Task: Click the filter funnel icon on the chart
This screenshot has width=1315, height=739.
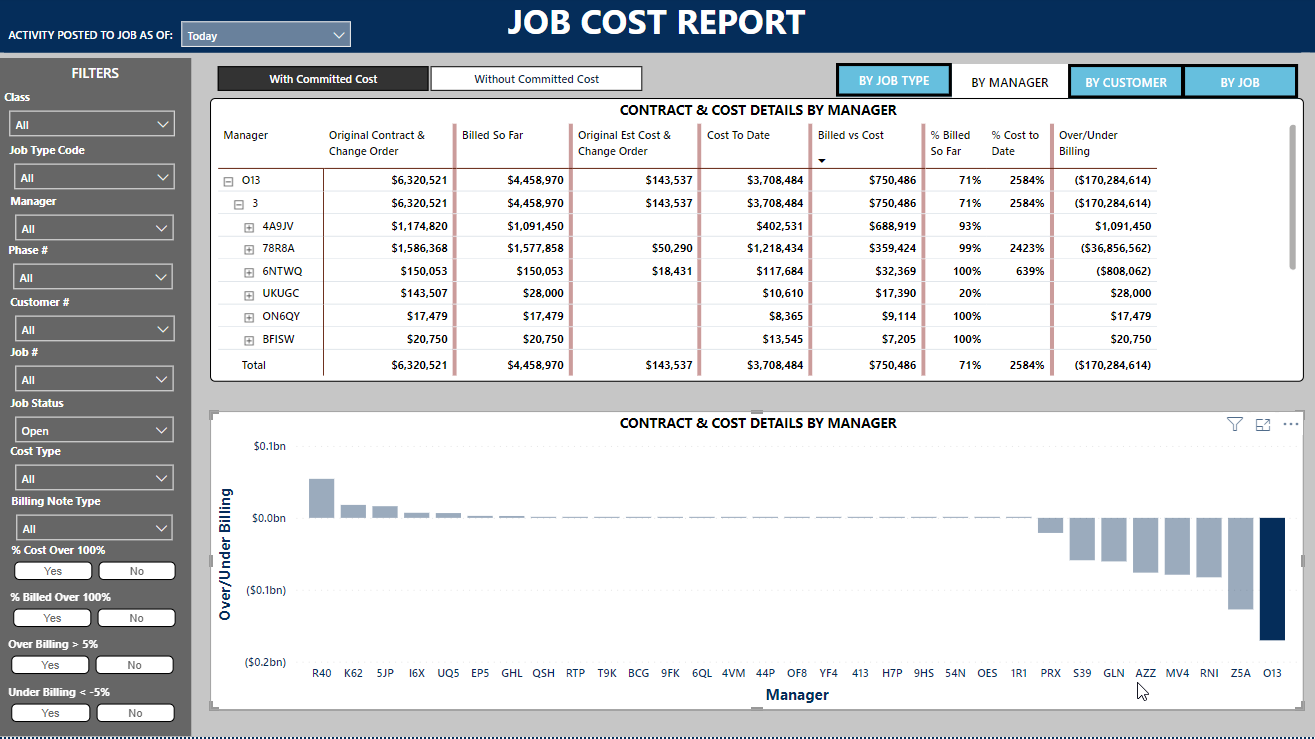Action: (x=1235, y=424)
